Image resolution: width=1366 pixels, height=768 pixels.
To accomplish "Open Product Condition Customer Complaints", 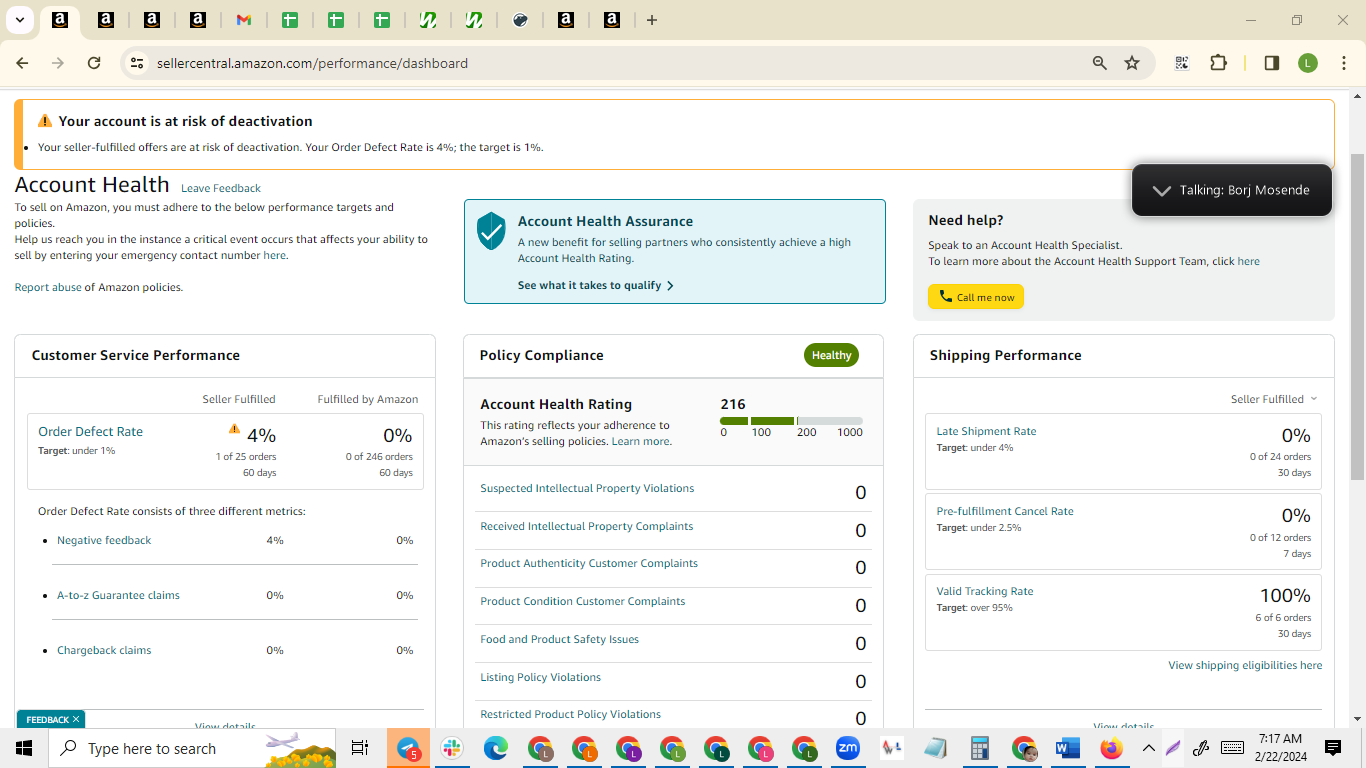I will 583,601.
